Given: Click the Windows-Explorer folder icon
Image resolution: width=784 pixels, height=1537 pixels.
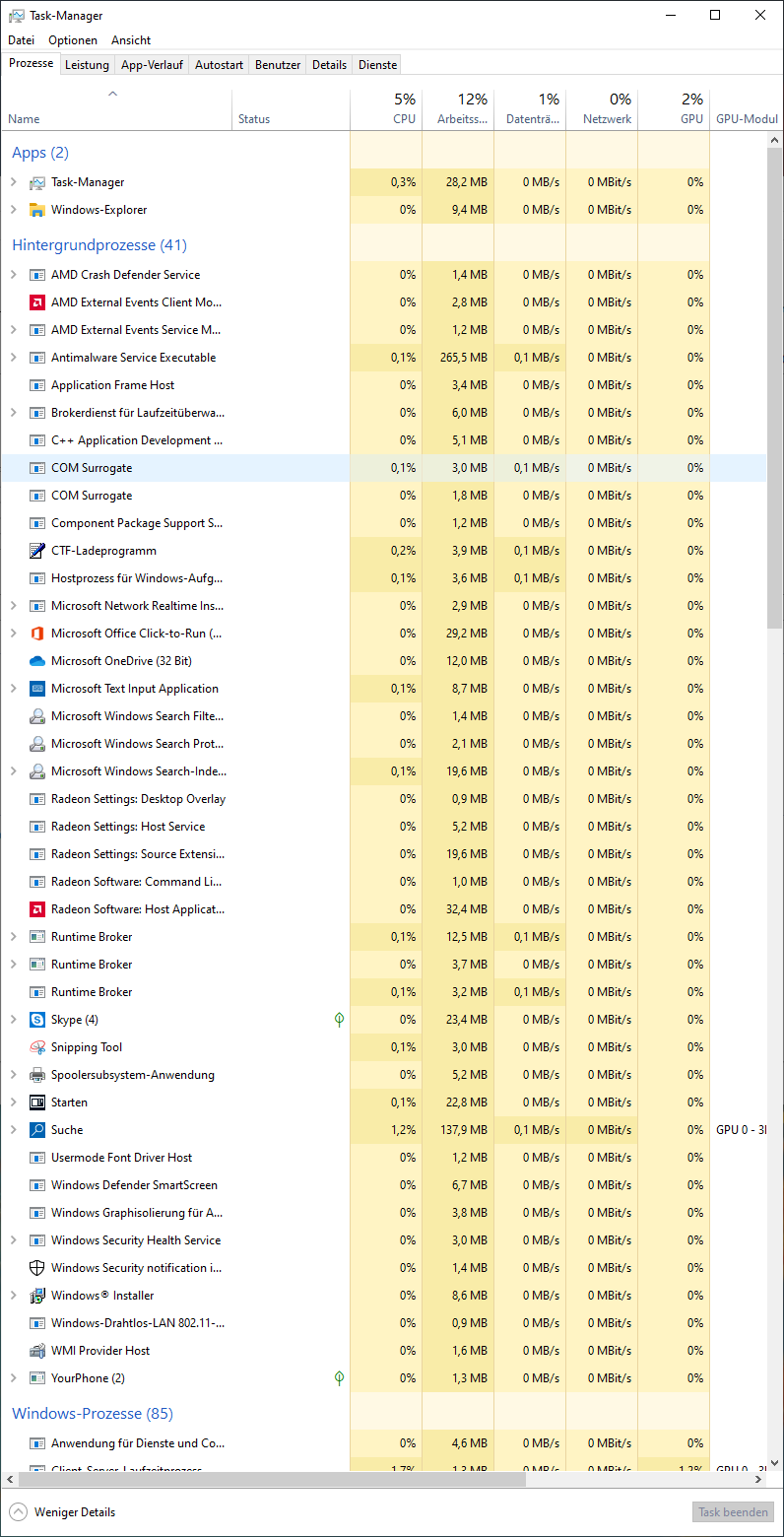Looking at the screenshot, I should 37,210.
